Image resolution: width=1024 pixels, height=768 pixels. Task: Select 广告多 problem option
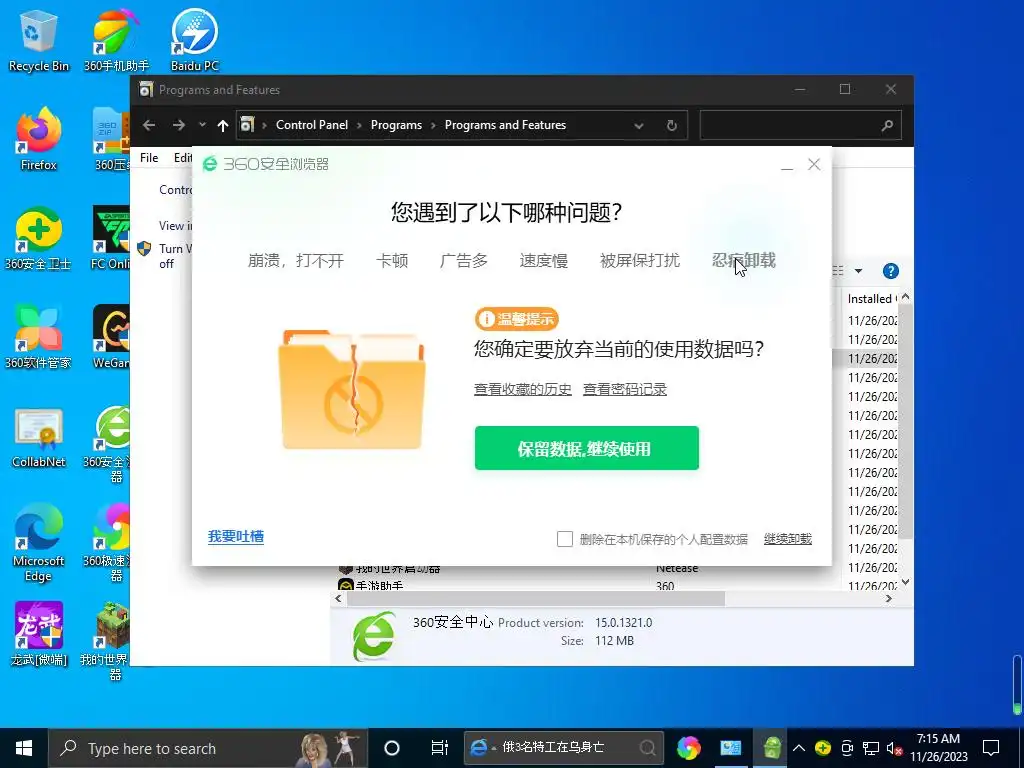[464, 261]
